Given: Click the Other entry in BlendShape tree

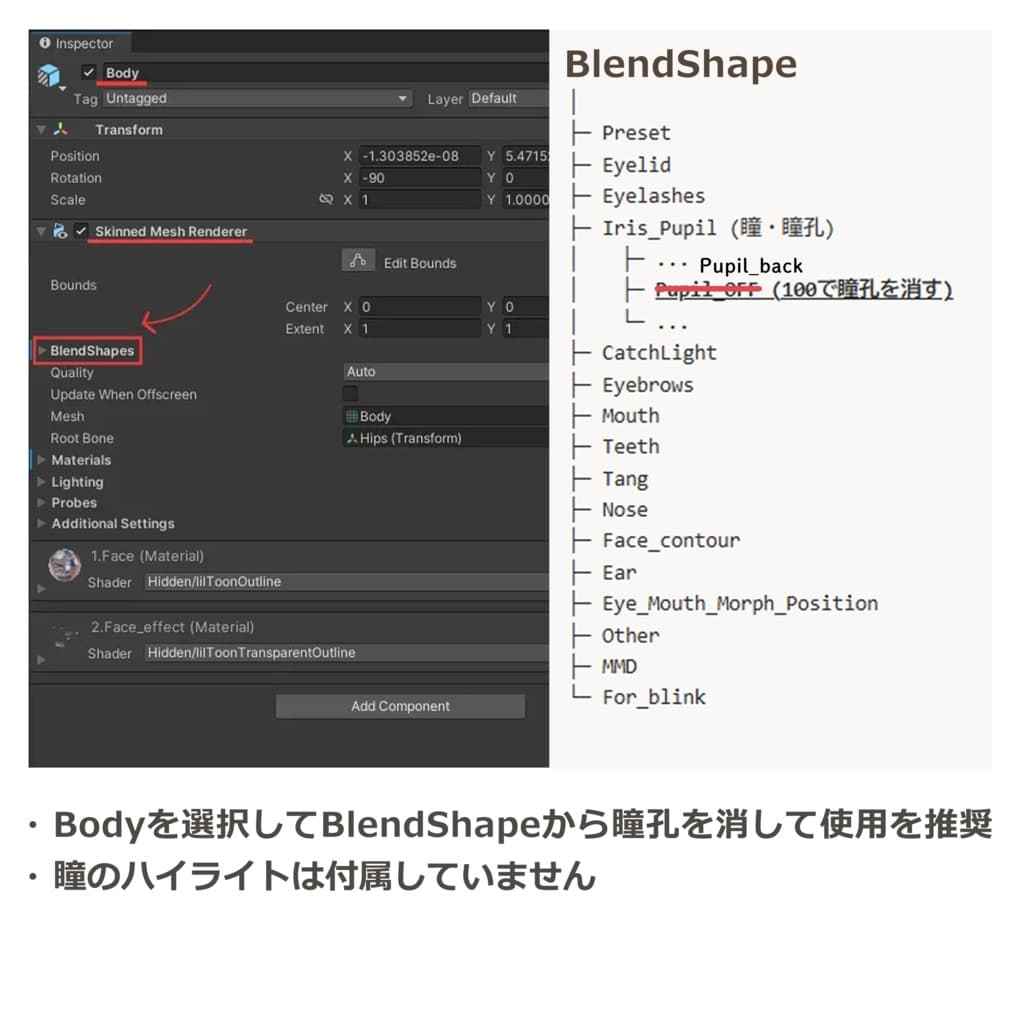Looking at the screenshot, I should click(x=630, y=635).
